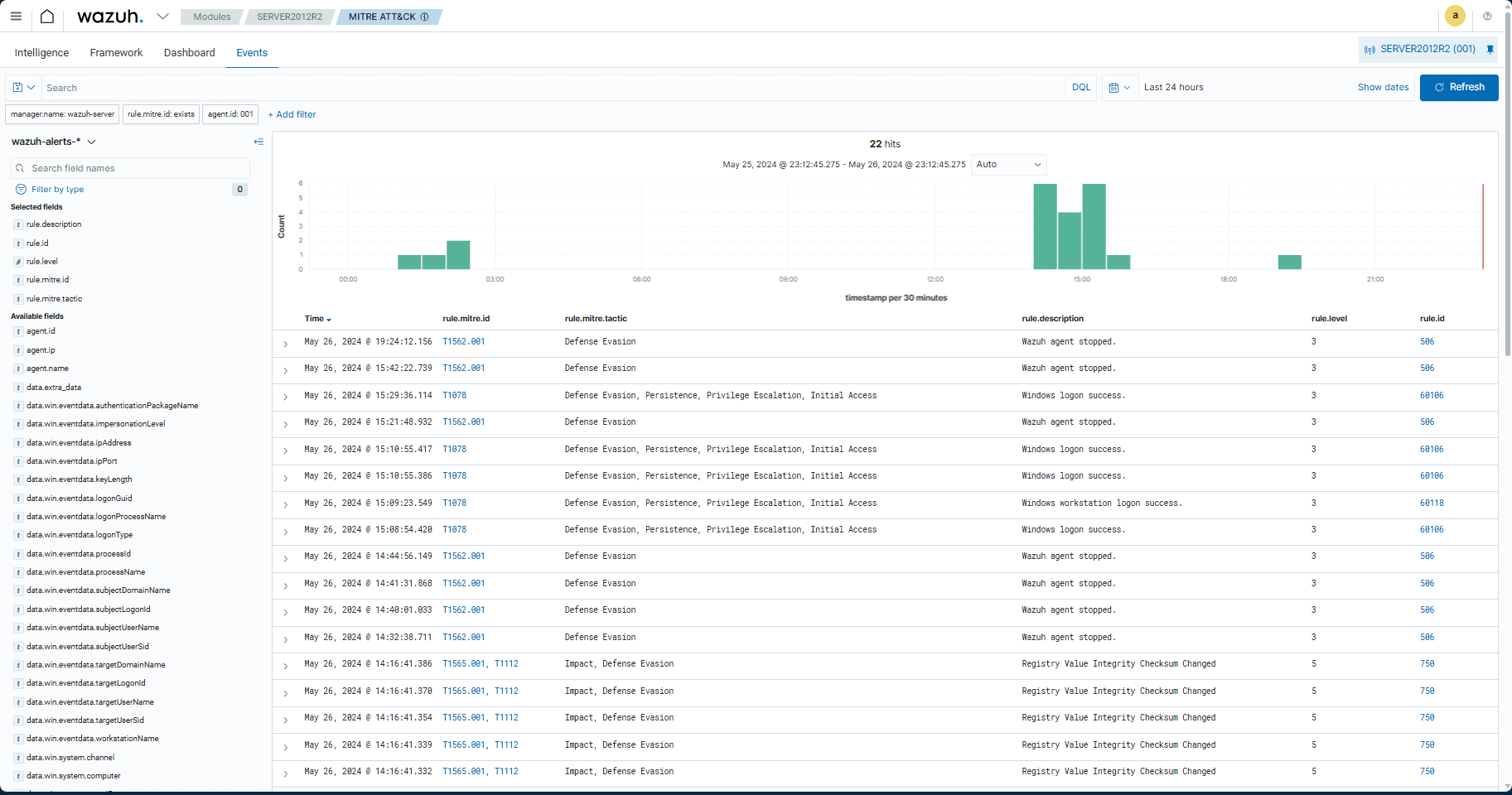Toggle the DQL query language switch
Image resolution: width=1512 pixels, height=795 pixels.
1080,87
